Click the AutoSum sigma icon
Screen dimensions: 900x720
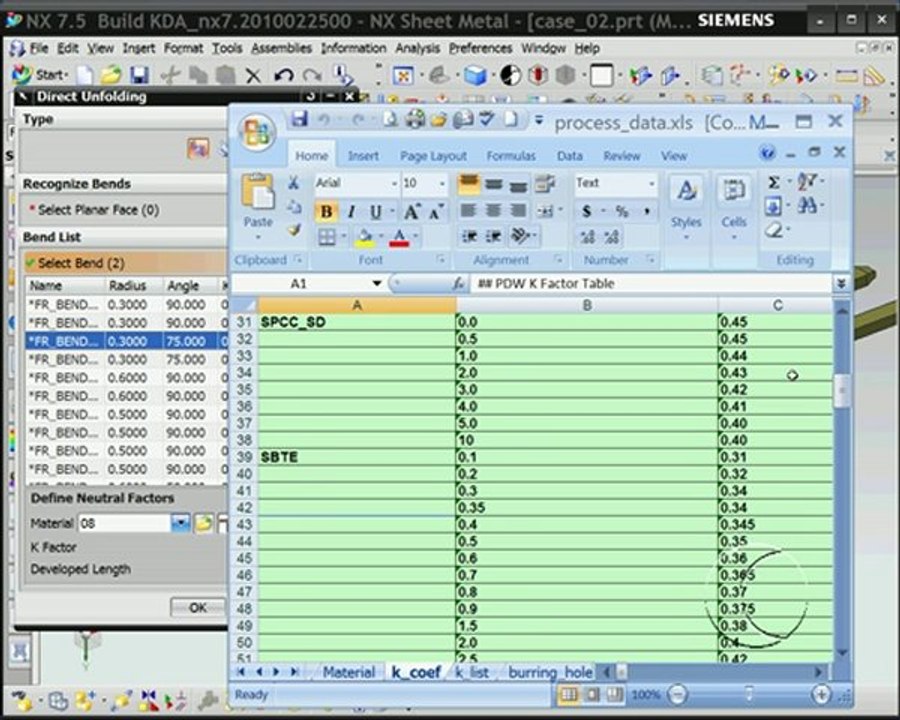[x=774, y=183]
